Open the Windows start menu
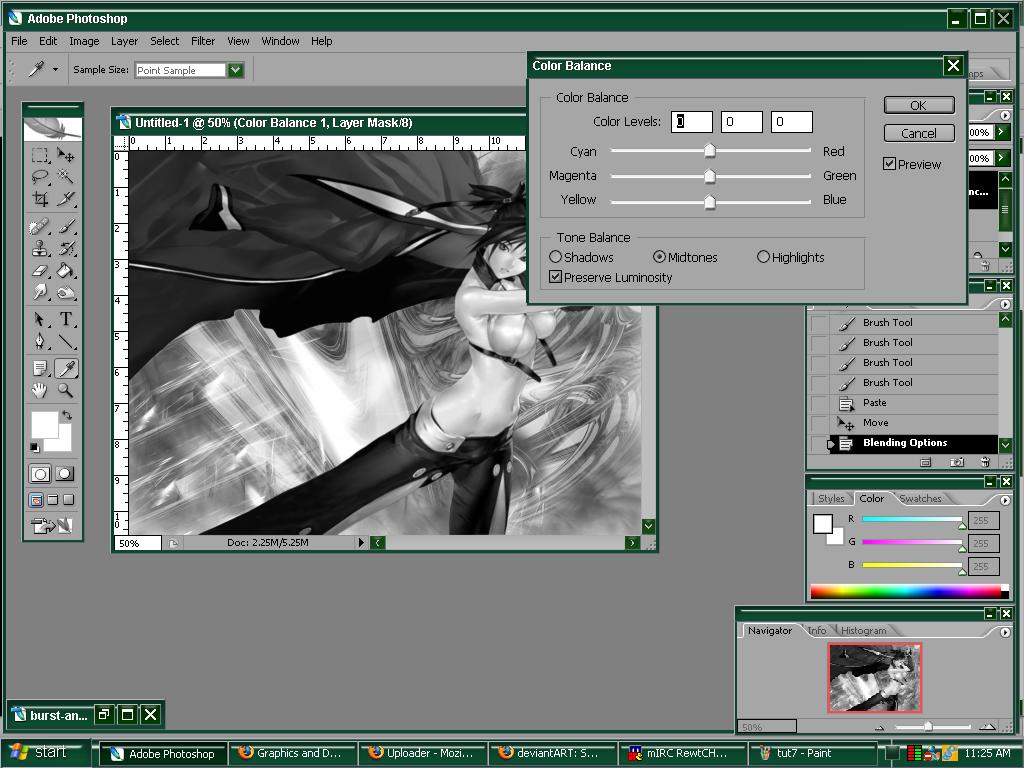The image size is (1024, 768). [44, 752]
